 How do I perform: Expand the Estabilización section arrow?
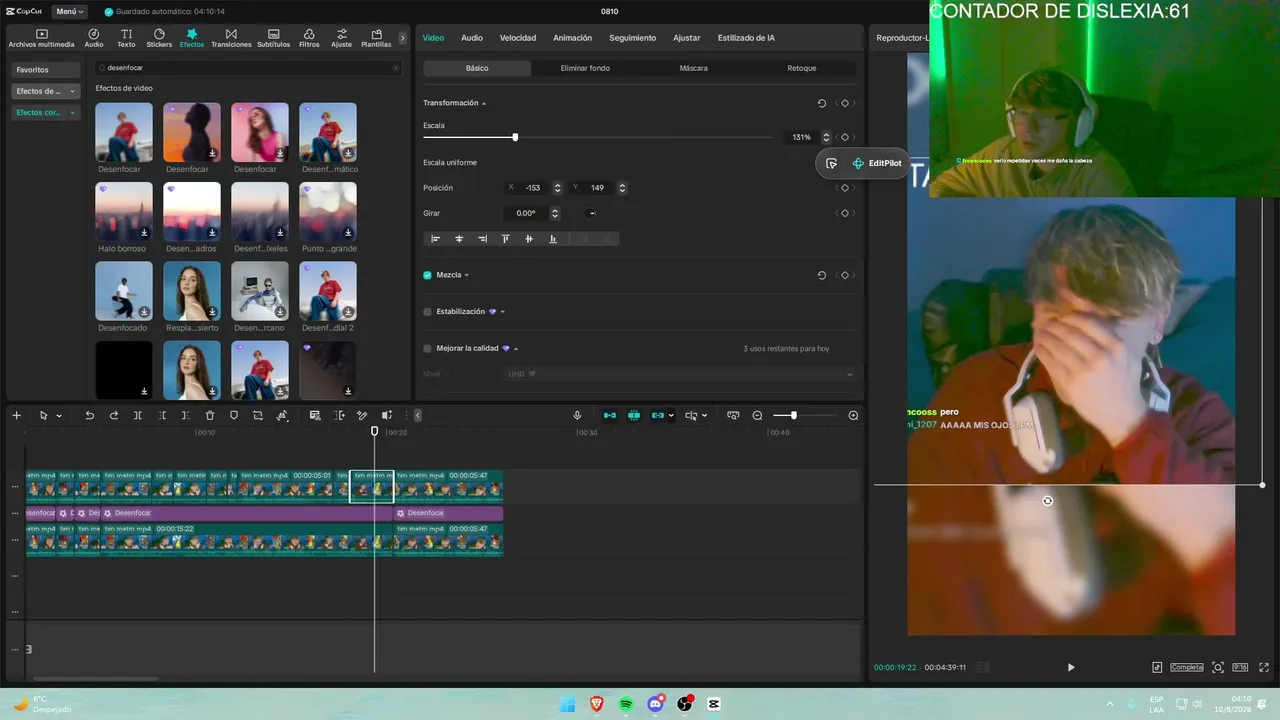[502, 312]
